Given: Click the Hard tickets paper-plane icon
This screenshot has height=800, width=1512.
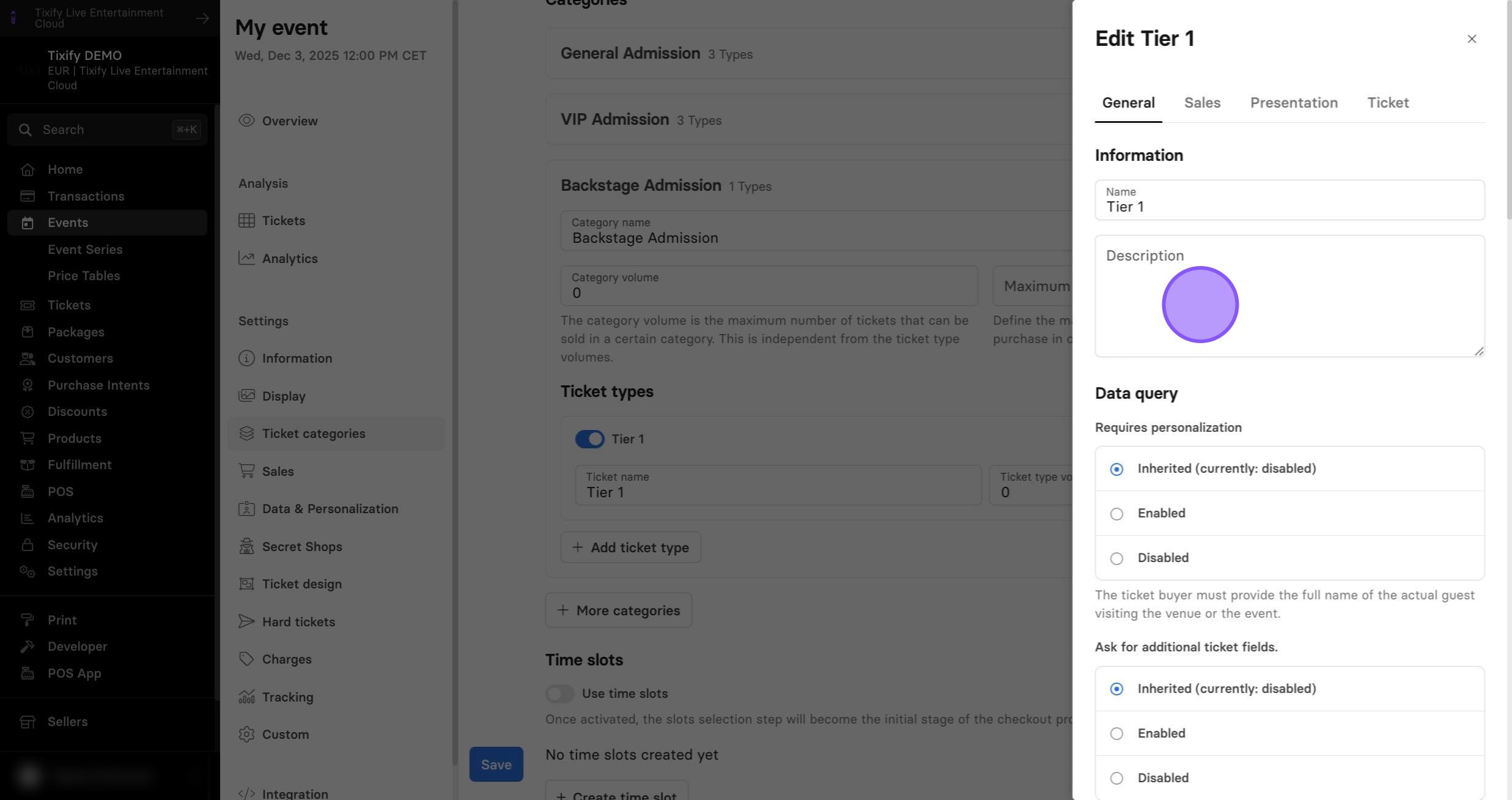Looking at the screenshot, I should click(x=246, y=621).
